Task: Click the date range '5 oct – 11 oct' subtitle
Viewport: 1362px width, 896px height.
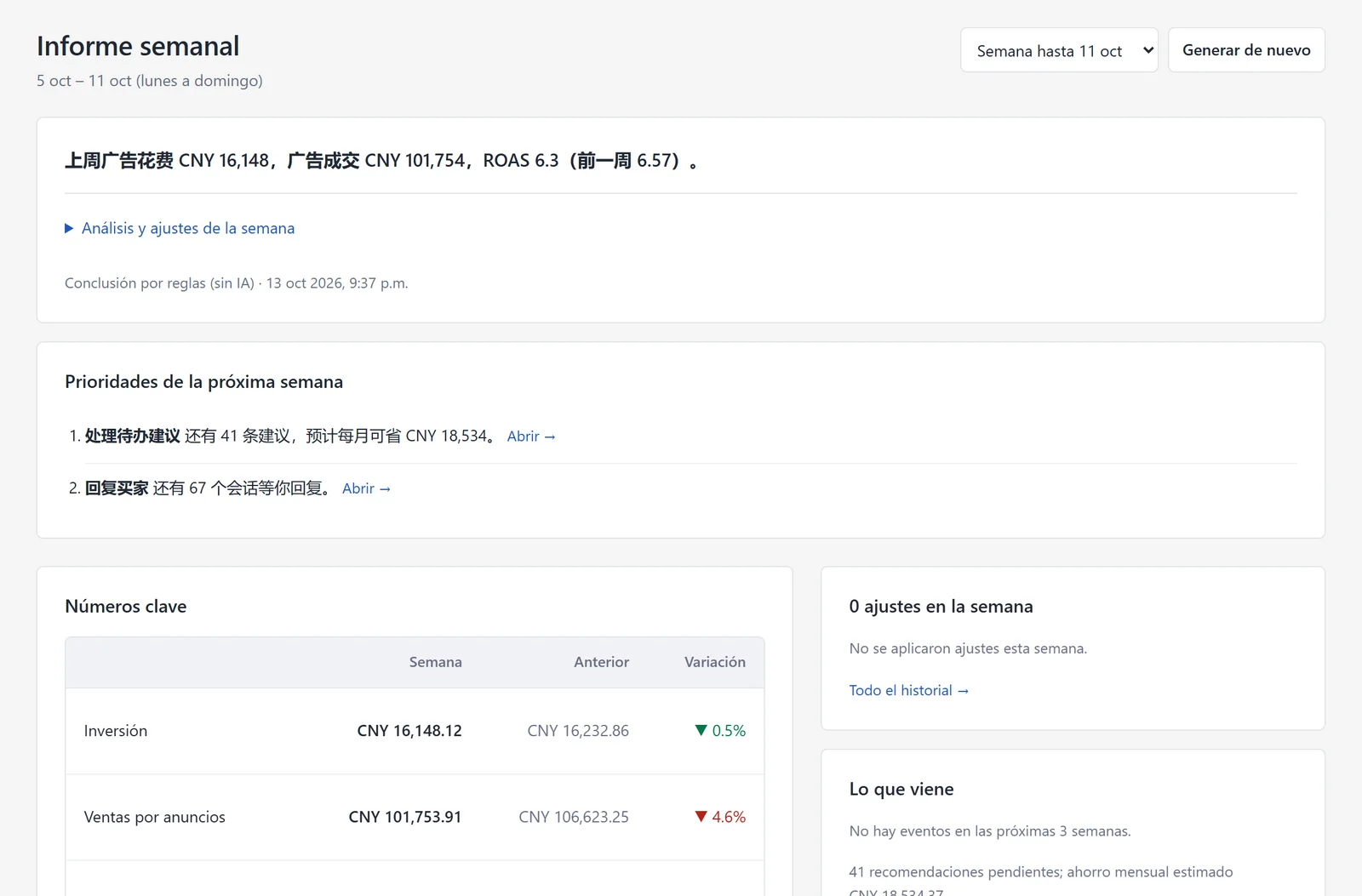Action: [150, 81]
